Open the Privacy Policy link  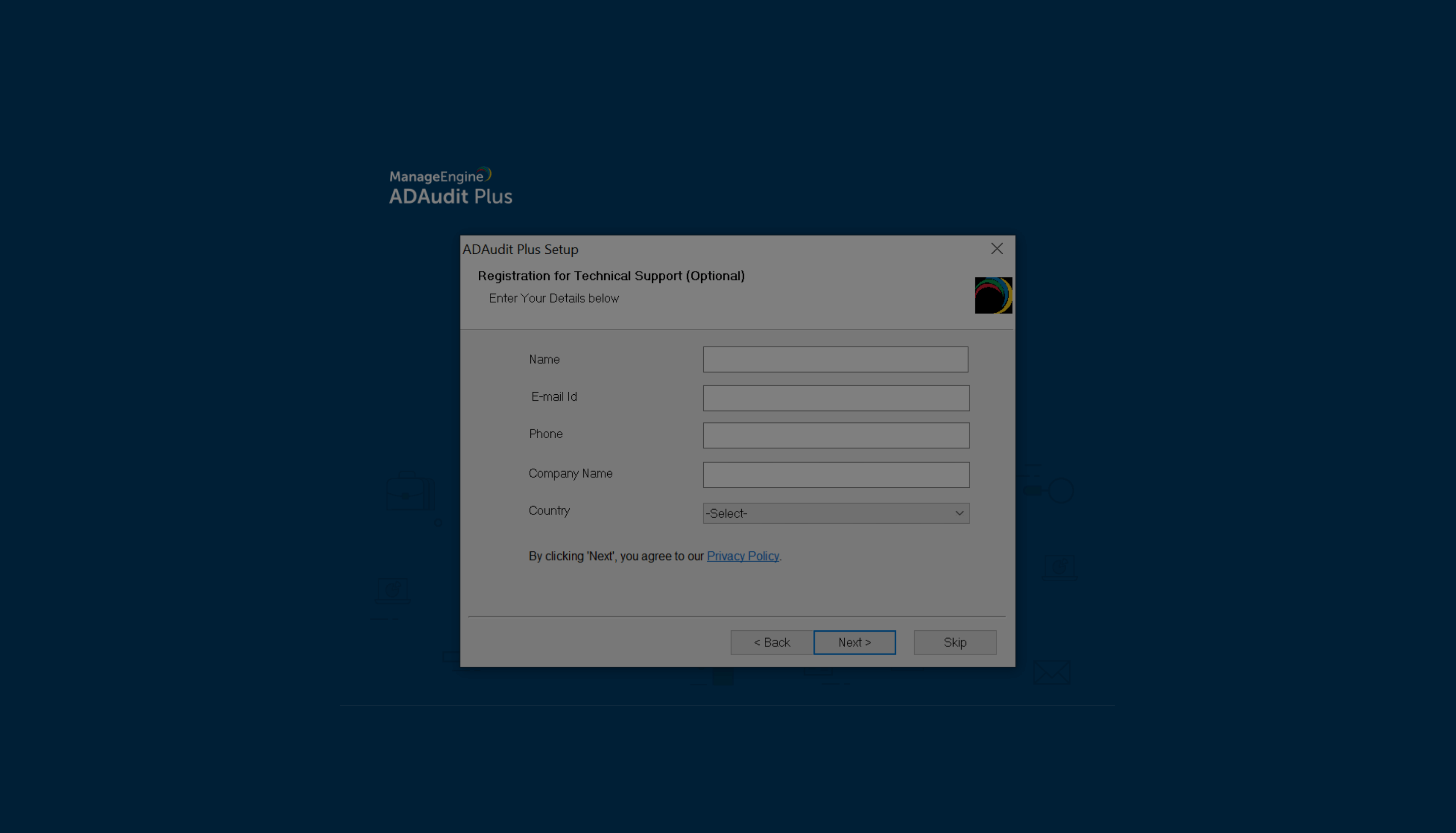point(742,556)
